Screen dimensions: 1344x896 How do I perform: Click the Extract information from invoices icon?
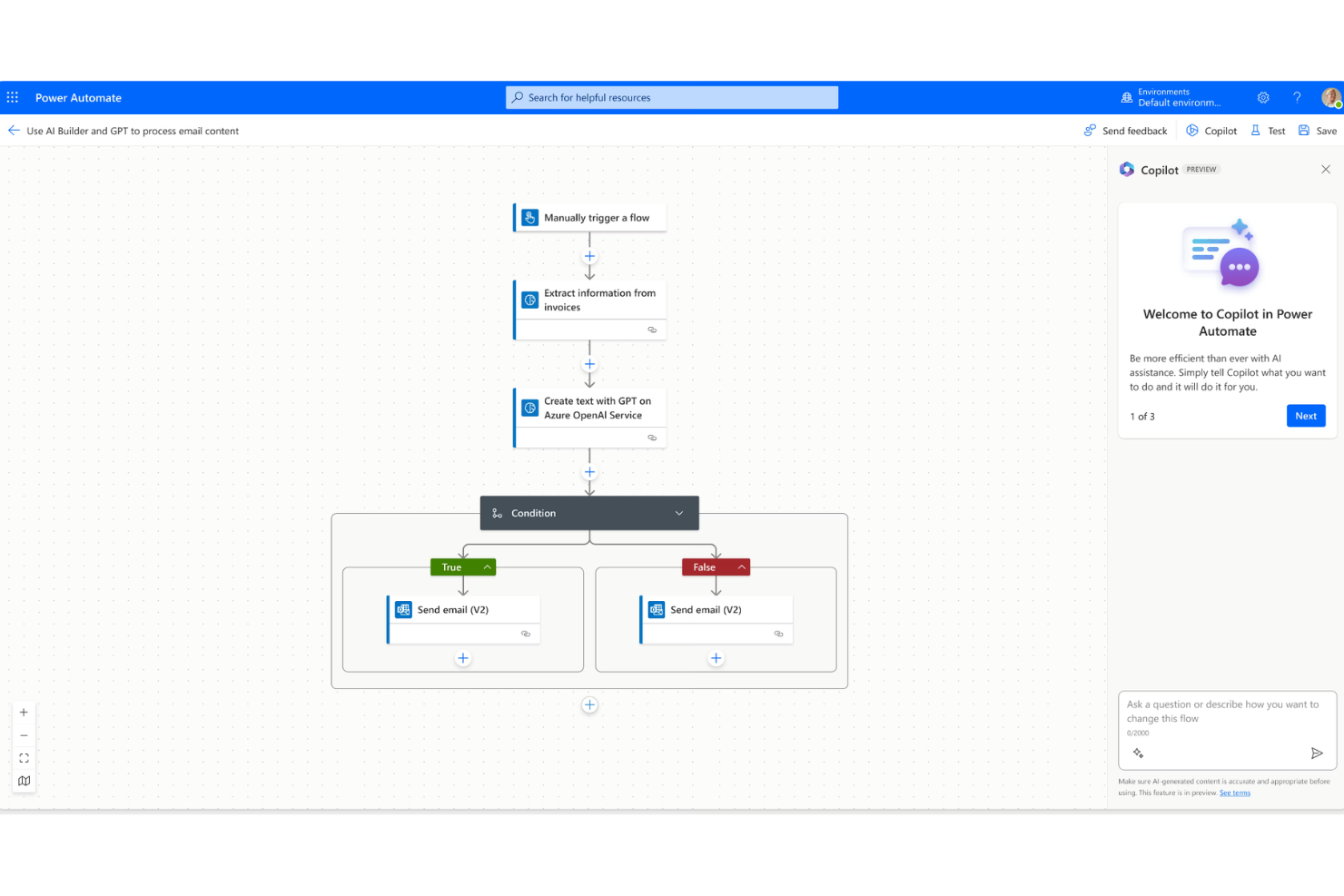point(530,300)
